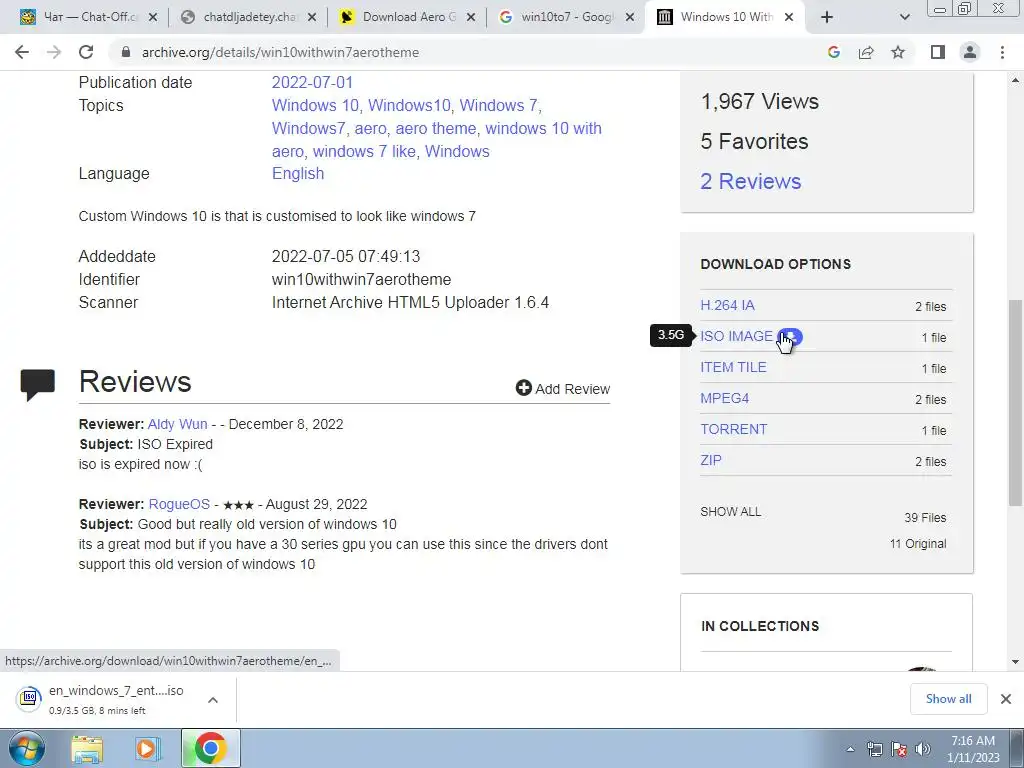Expand the tab search dropdown arrow
This screenshot has width=1024, height=768.
pyautogui.click(x=904, y=18)
